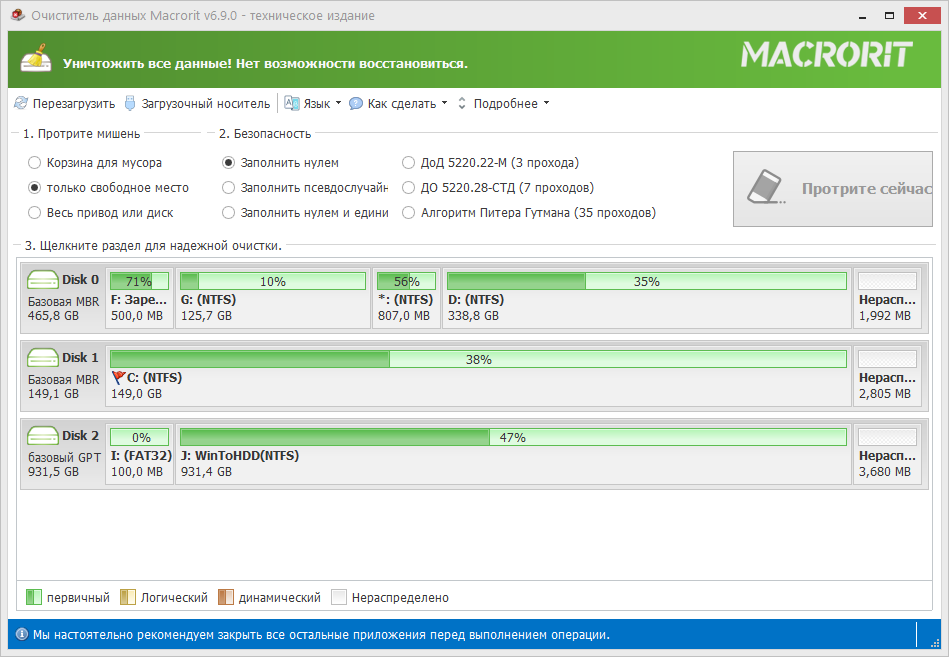The image size is (949, 657).
Task: Open the Как сделать dropdown arrow
Action: click(x=444, y=103)
